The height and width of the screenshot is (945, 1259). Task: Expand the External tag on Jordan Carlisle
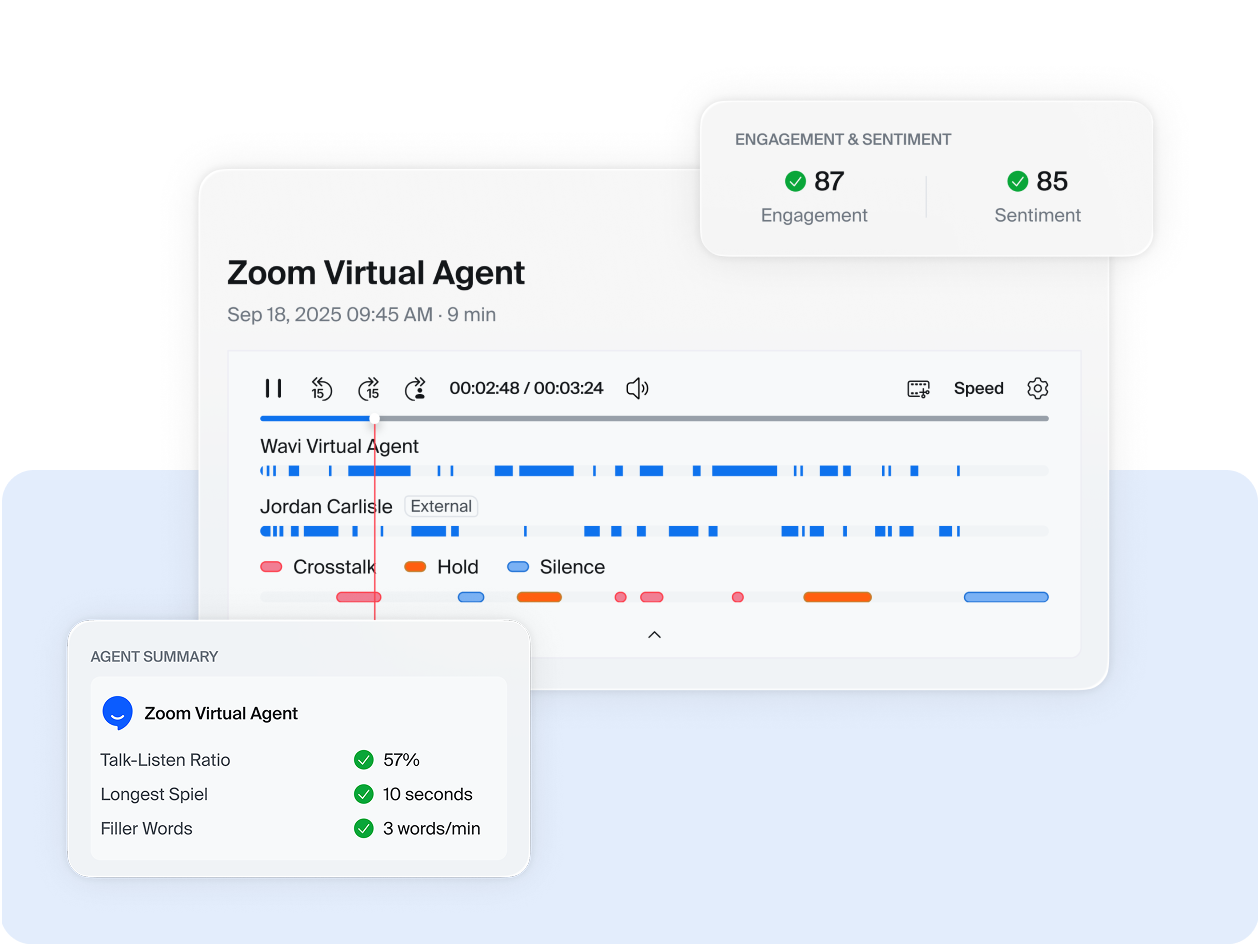pyautogui.click(x=441, y=506)
